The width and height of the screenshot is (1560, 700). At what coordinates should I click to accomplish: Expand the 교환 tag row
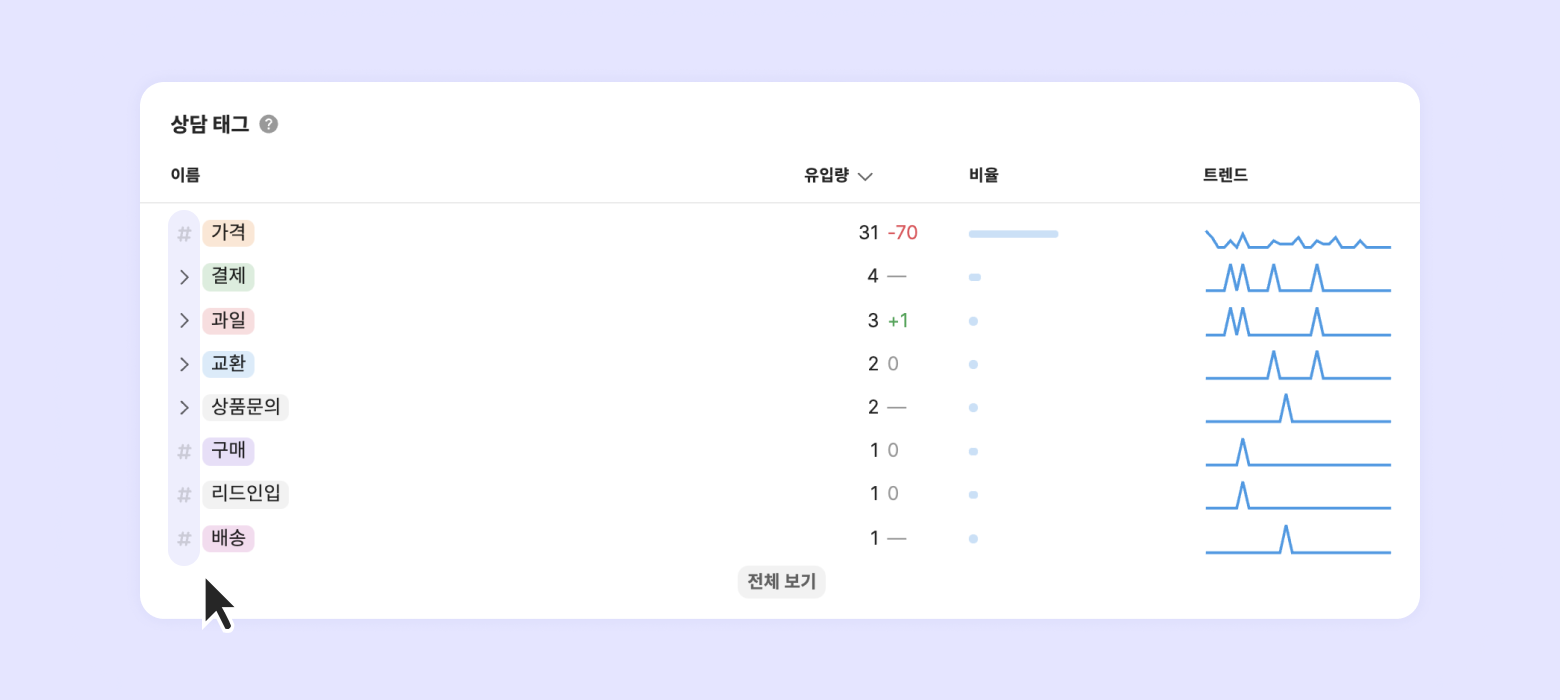click(184, 364)
